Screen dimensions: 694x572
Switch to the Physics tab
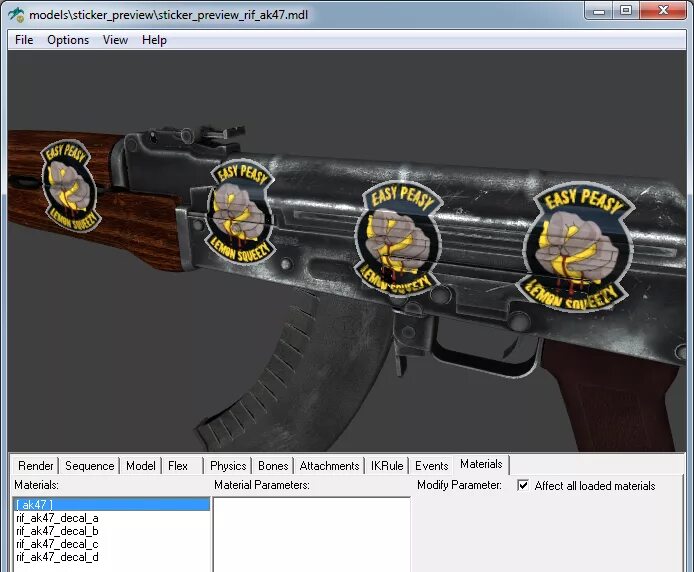click(x=228, y=466)
